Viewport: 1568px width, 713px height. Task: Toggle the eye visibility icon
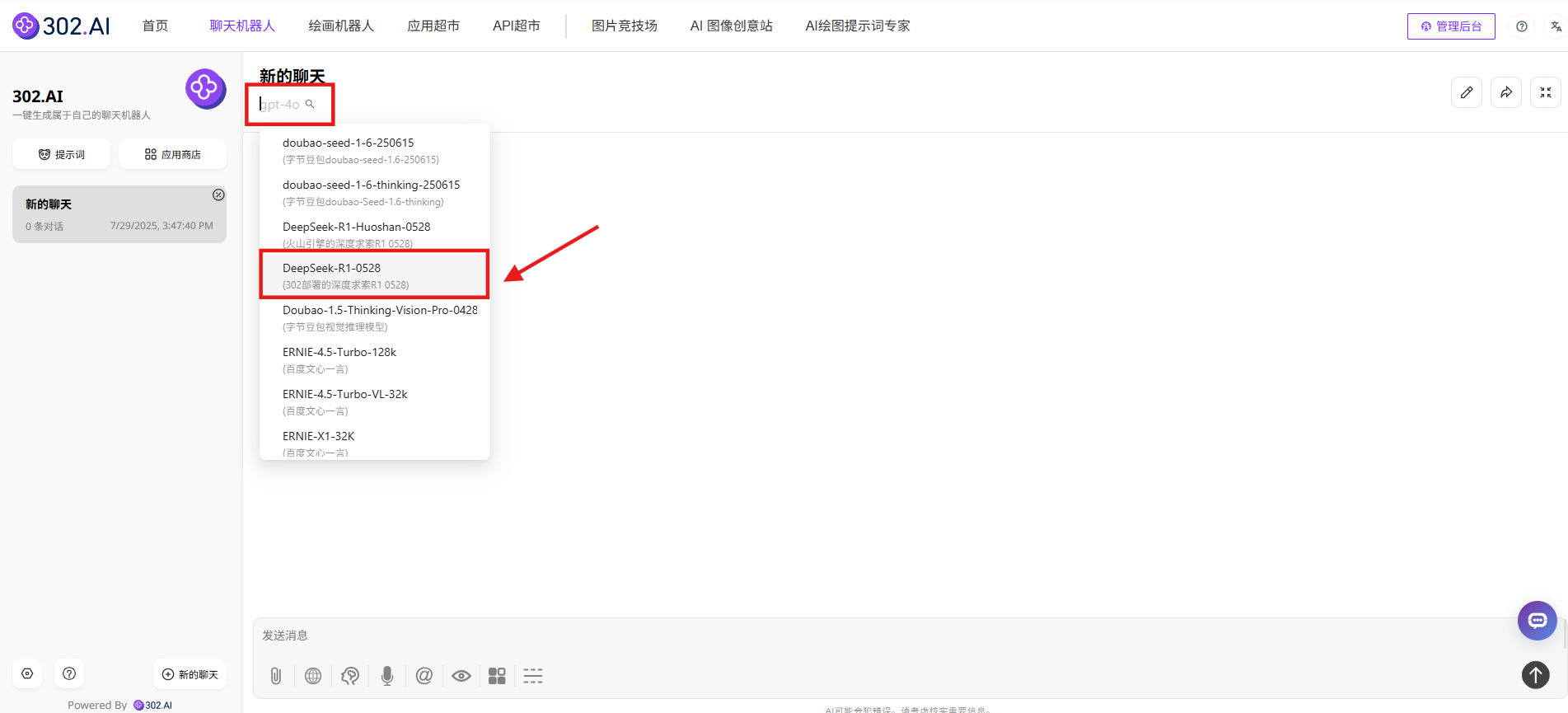point(461,676)
